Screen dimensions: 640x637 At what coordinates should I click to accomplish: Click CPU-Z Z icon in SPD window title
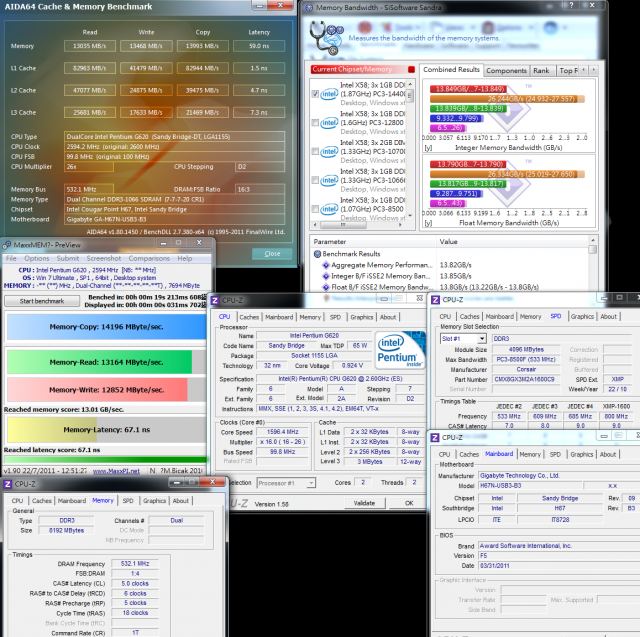435,300
